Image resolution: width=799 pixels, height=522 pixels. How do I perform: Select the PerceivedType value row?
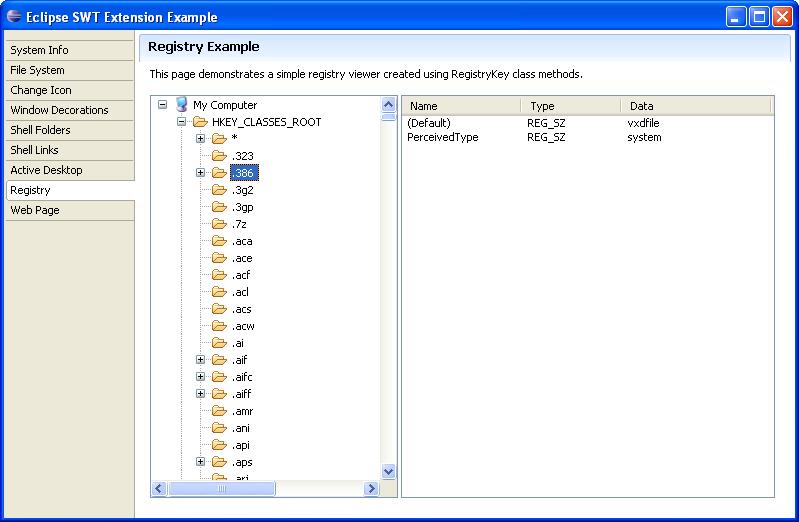588,137
